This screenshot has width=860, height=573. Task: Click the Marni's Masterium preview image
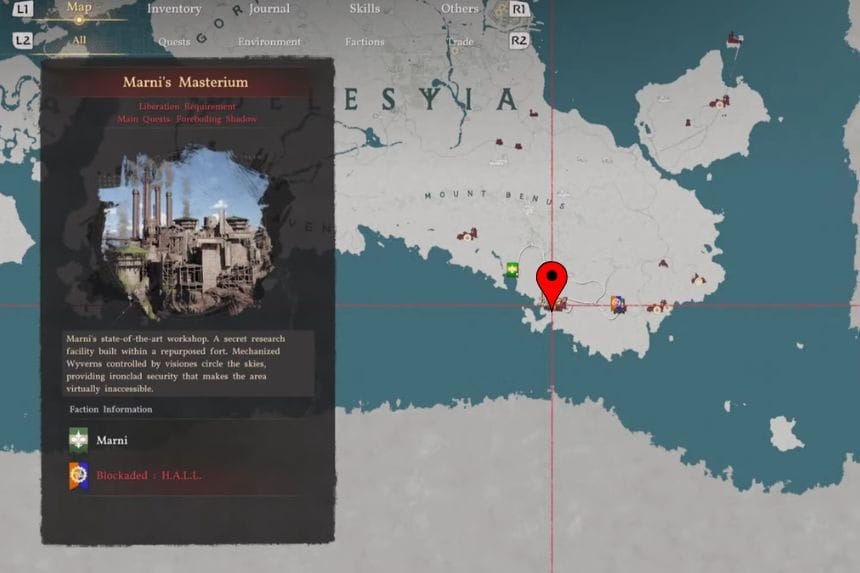point(186,233)
